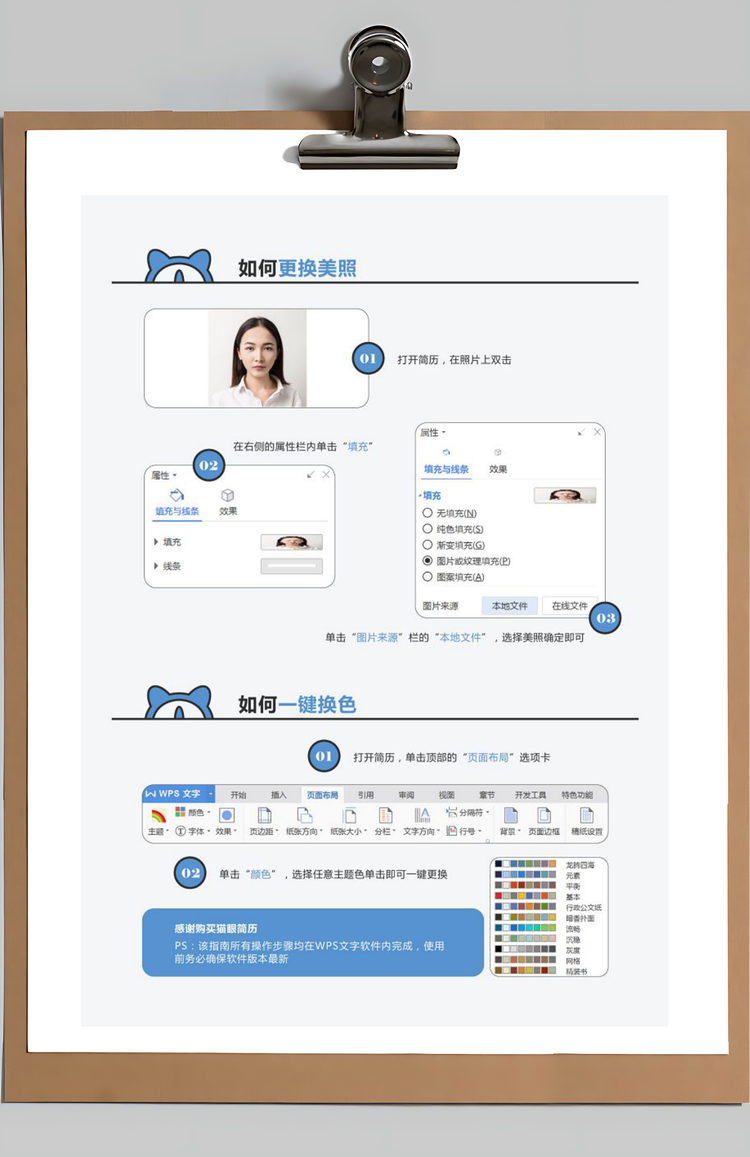Open the WPS 文字 dropdown arrow
750x1157 pixels.
coord(210,794)
